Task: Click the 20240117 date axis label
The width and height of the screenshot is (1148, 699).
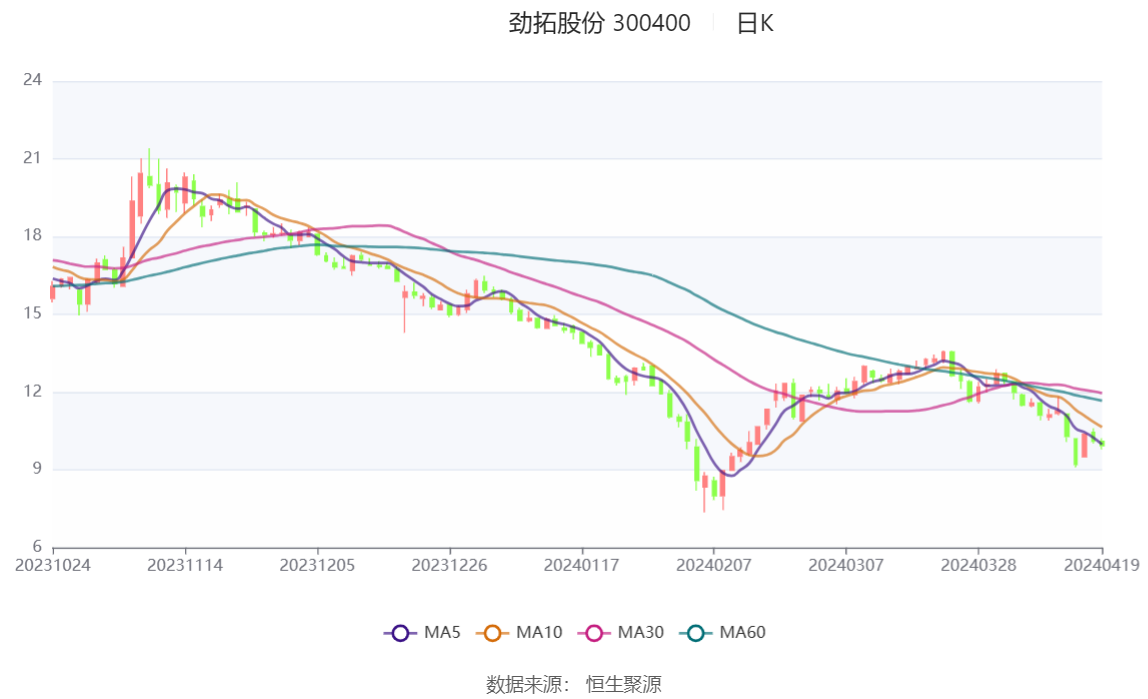Action: pos(582,565)
